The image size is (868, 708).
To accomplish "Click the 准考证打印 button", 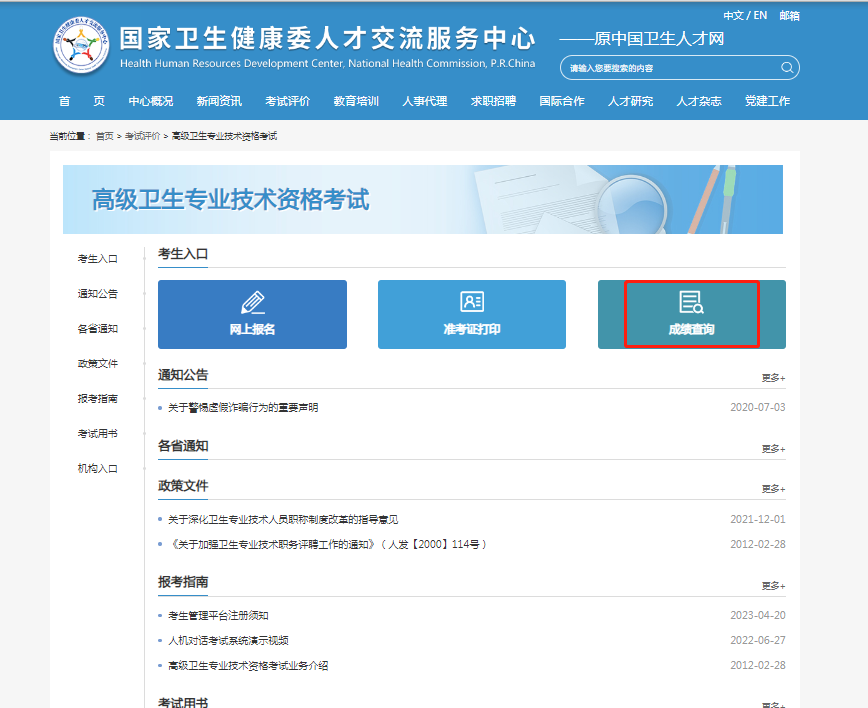I will (472, 314).
